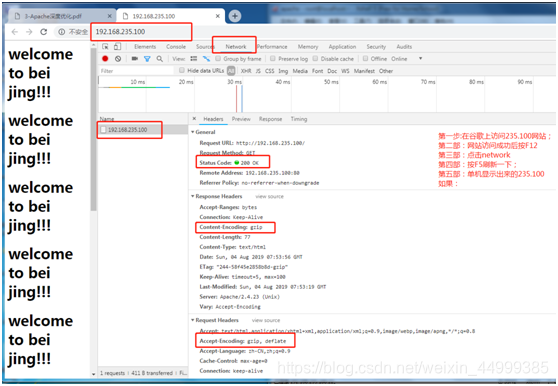The image size is (558, 386).
Task: Filter requests by Manifest type
Action: 364,71
